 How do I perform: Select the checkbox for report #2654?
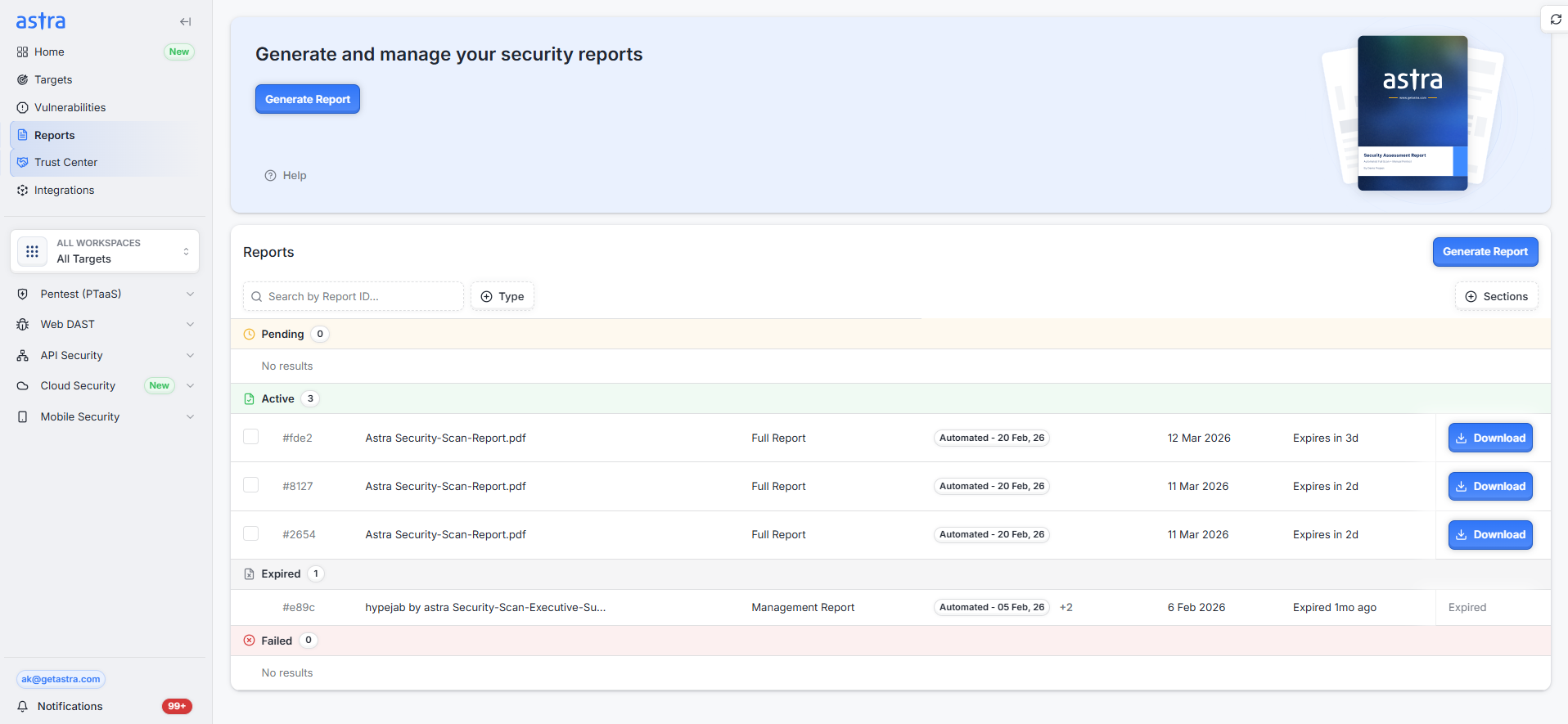tap(251, 533)
